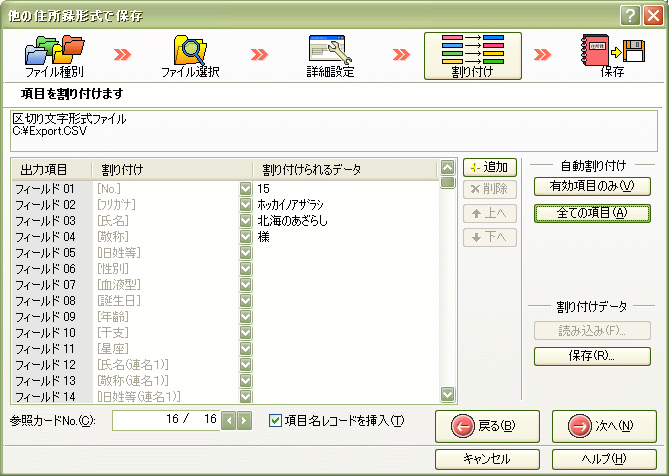Image resolution: width=669 pixels, height=476 pixels.
Task: Open dropdown for フィールド 13 [敬称(連名1)]
Action: coord(245,381)
